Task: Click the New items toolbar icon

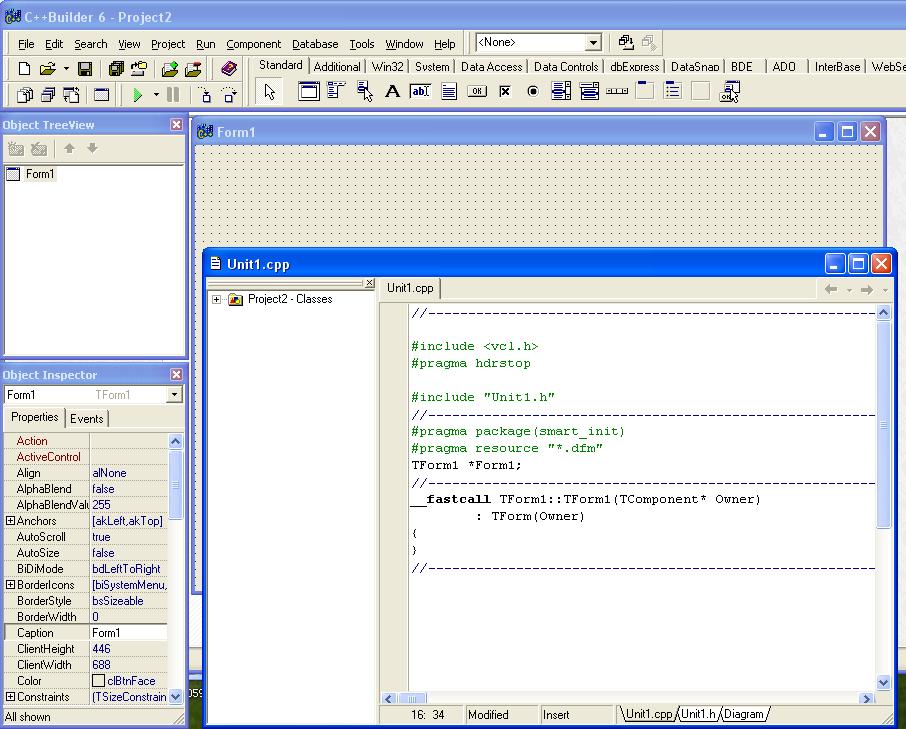Action: 24,69
